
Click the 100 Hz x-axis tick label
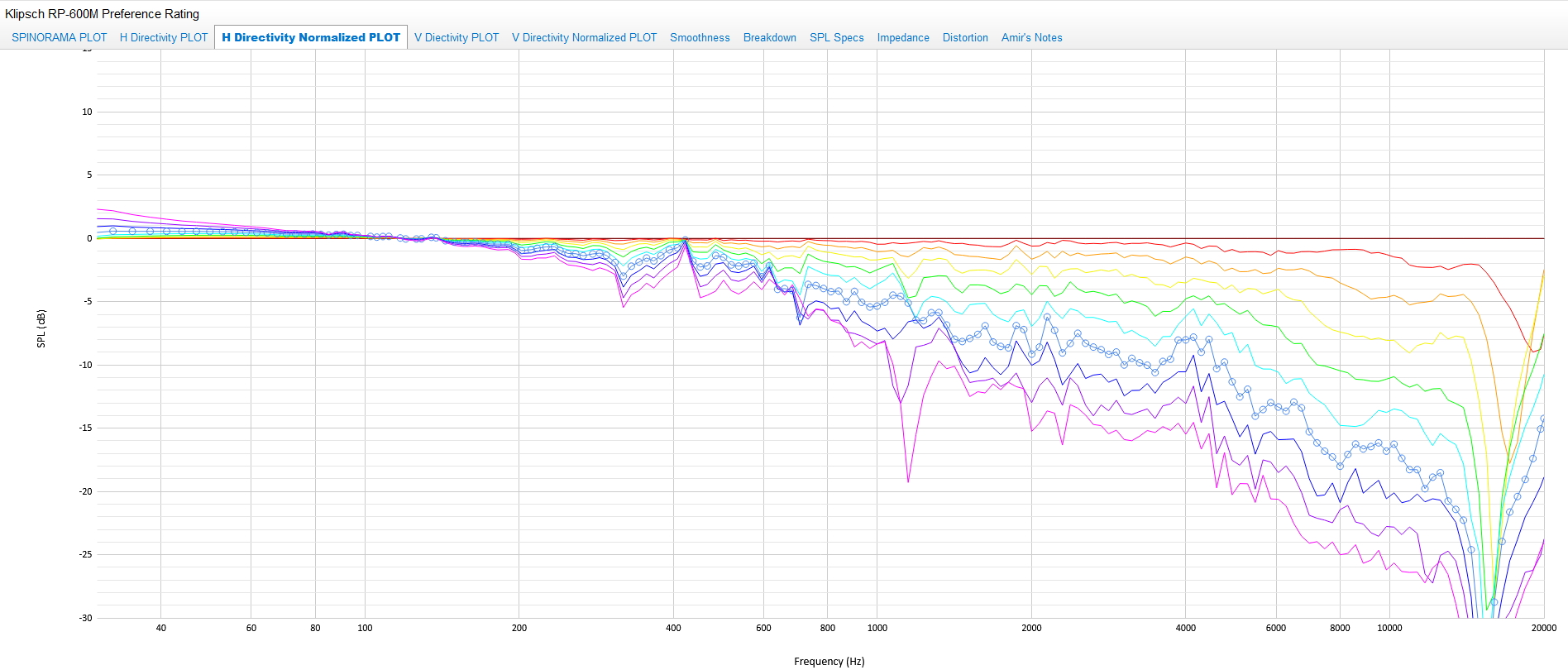point(365,628)
